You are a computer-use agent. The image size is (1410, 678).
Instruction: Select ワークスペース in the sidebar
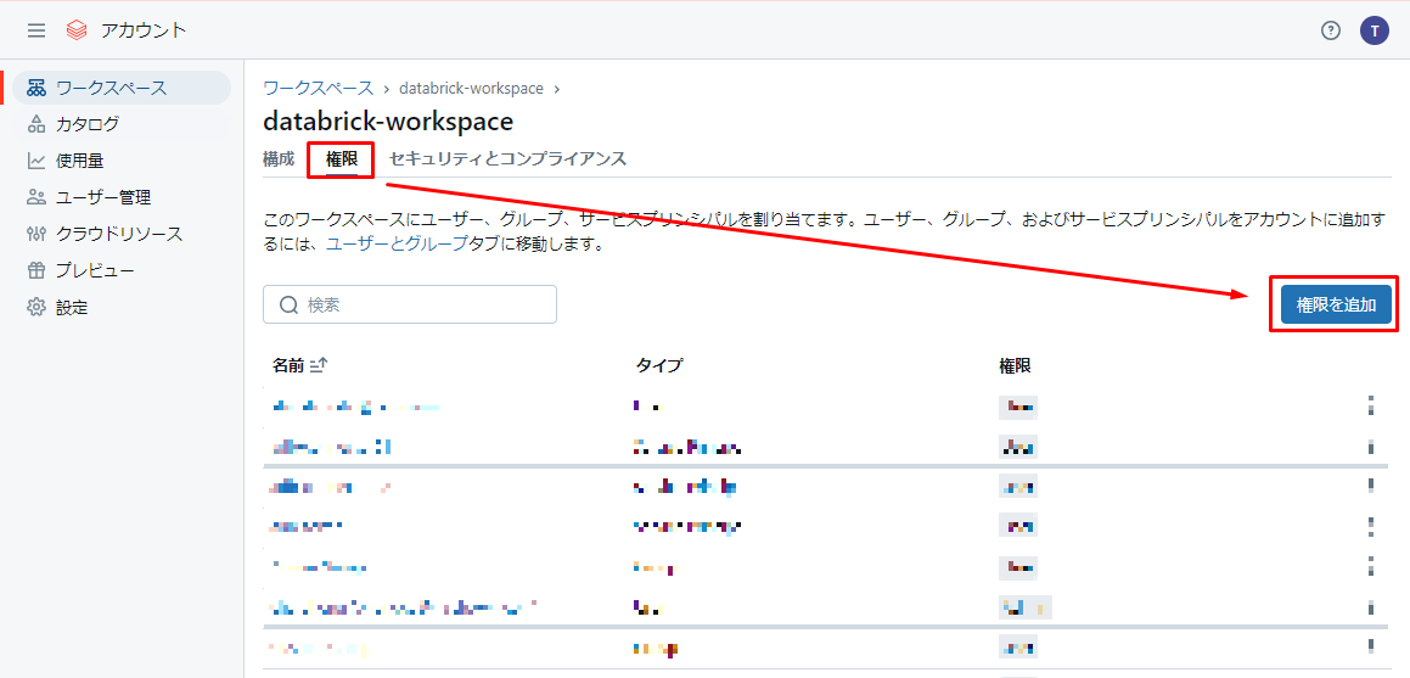pos(111,88)
